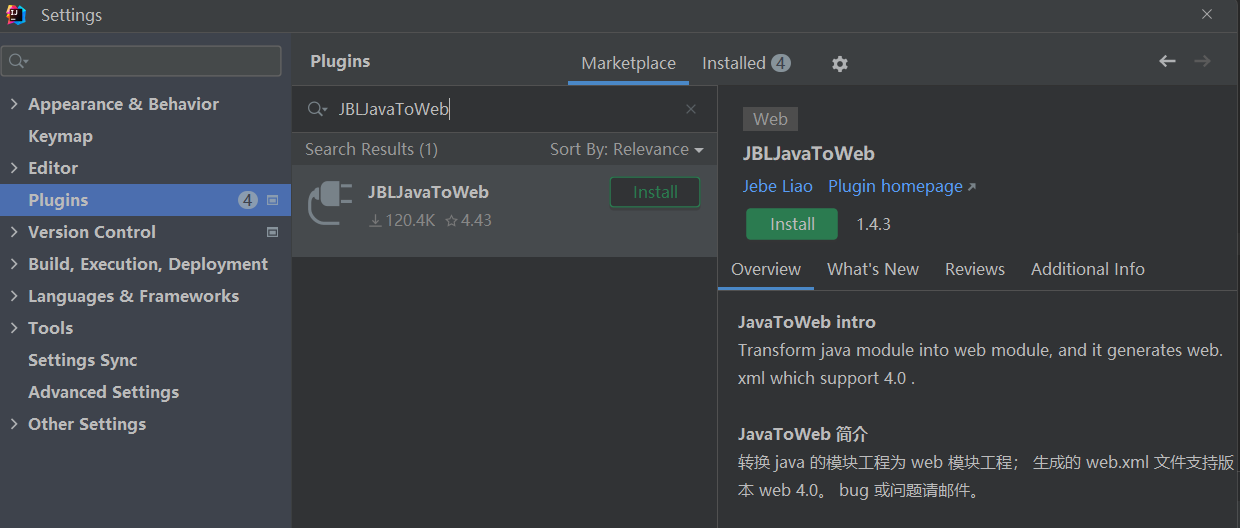Click the back navigation arrow

[1167, 62]
